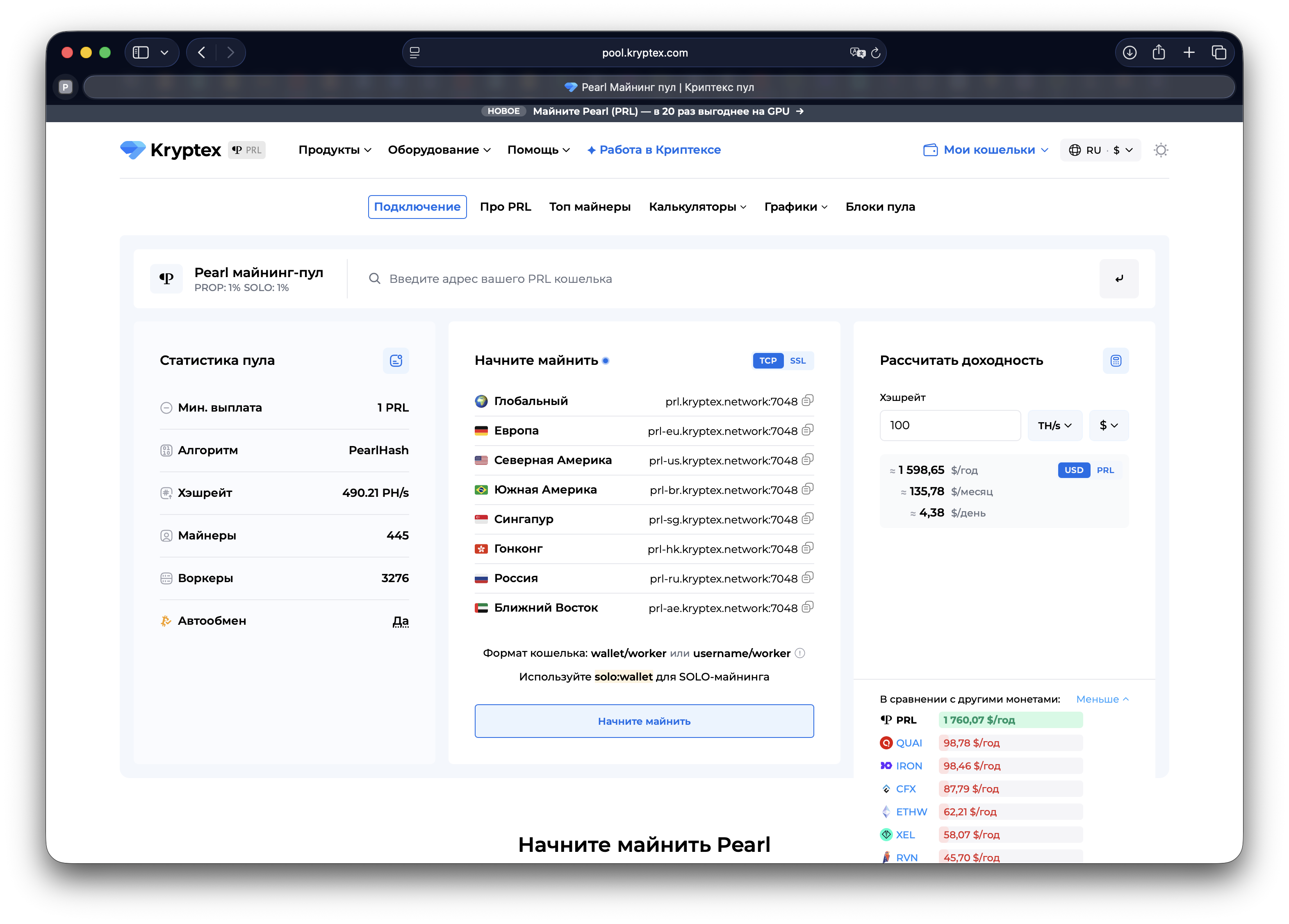Open Safari downloads
This screenshot has height=924, width=1289.
(x=1130, y=53)
